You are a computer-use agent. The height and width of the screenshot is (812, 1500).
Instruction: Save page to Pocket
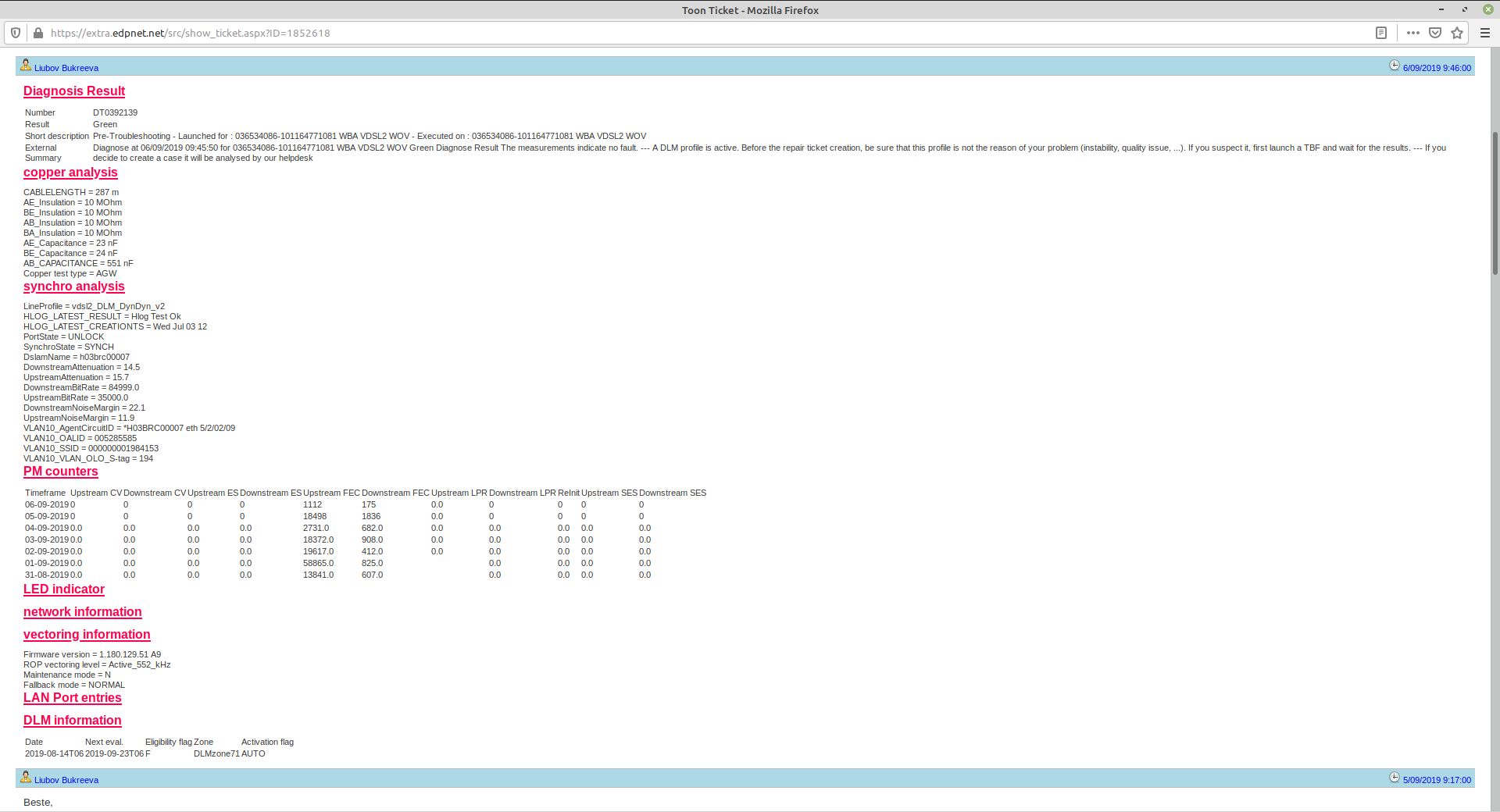point(1435,33)
